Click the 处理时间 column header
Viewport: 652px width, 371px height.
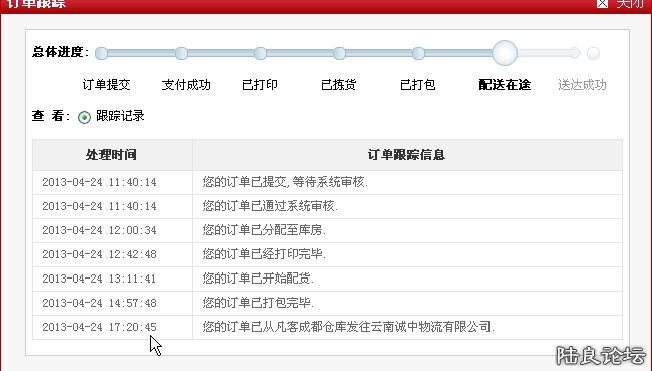111,155
